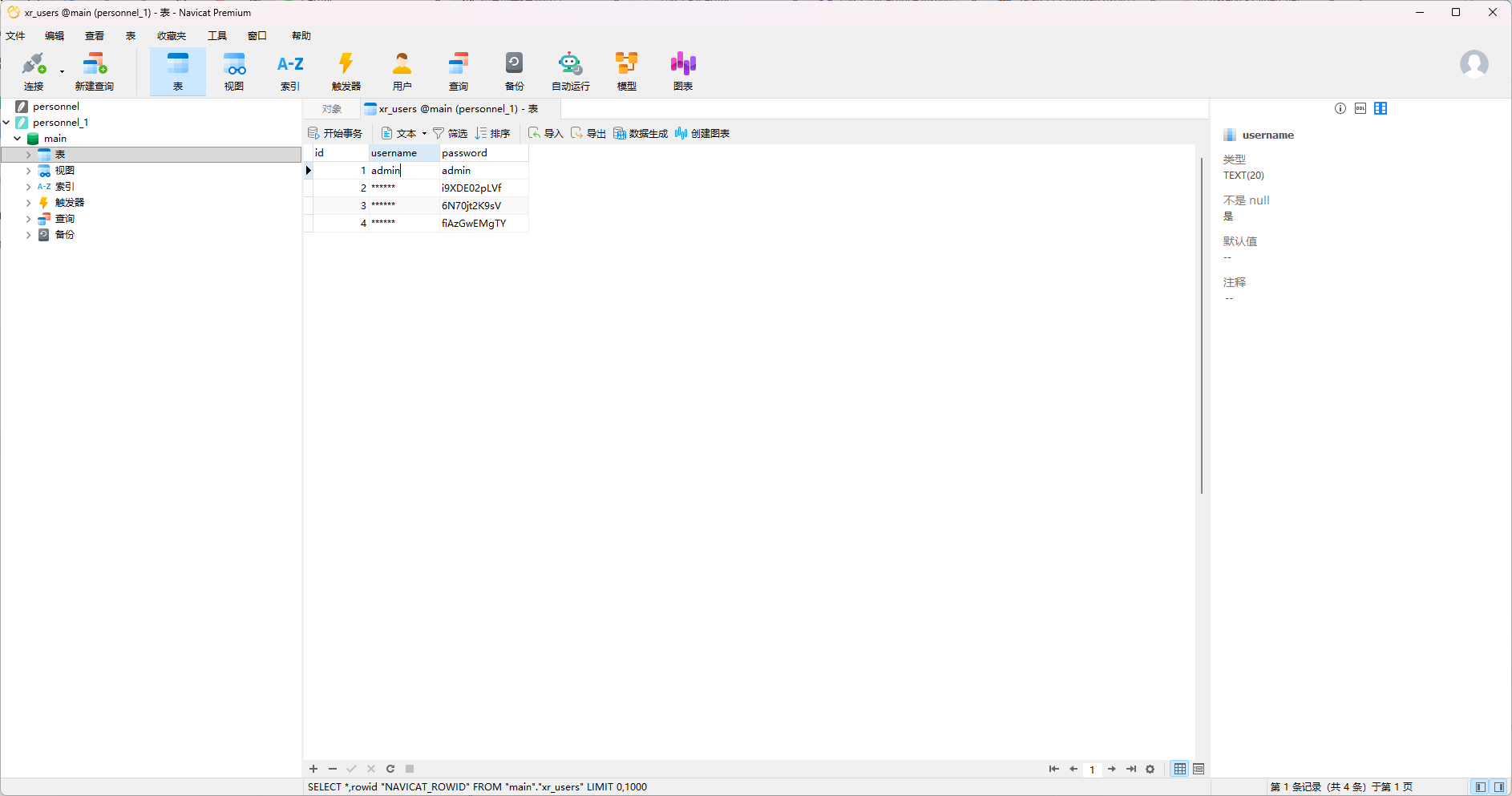Image resolution: width=1512 pixels, height=796 pixels.
Task: Open the Auto Run (自动运行) robot icon
Action: (x=570, y=71)
